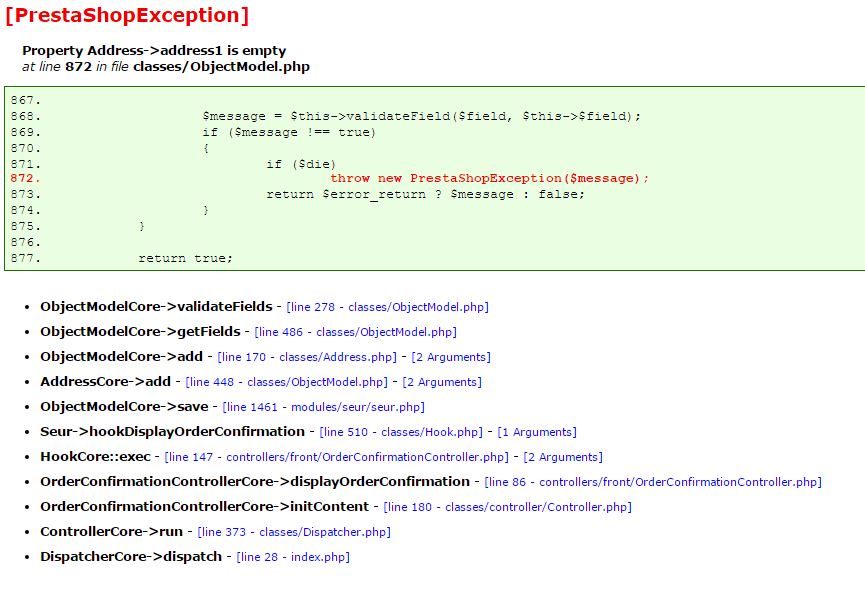The width and height of the screenshot is (865, 603).
Task: Click the 'Property Address->address1 is empty' message
Action: point(154,51)
